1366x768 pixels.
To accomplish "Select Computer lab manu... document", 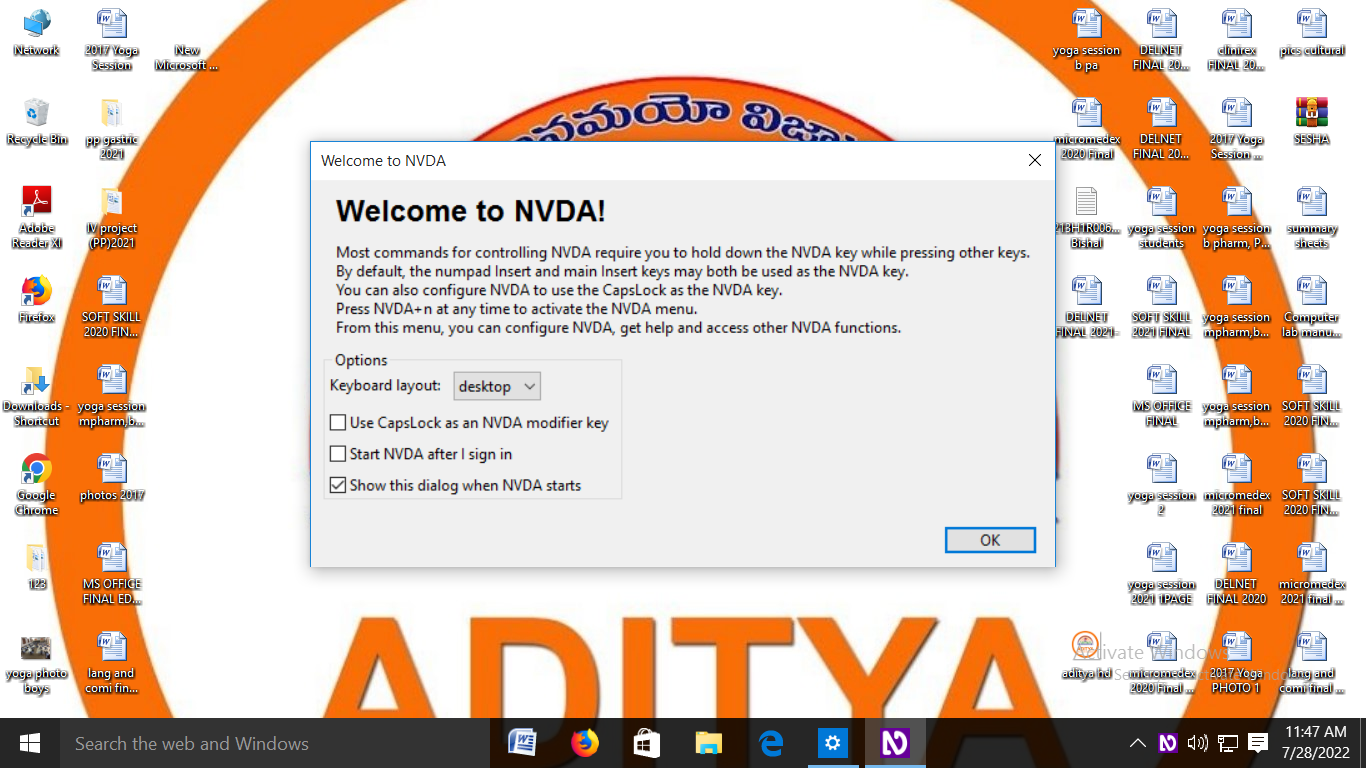I will coord(1311,306).
